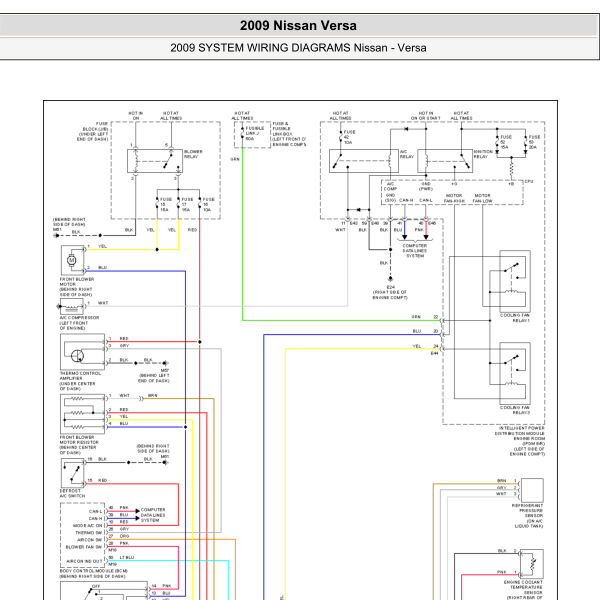
Task: Click the DEFROST A/C SWITCH caption
Action: click(72, 493)
